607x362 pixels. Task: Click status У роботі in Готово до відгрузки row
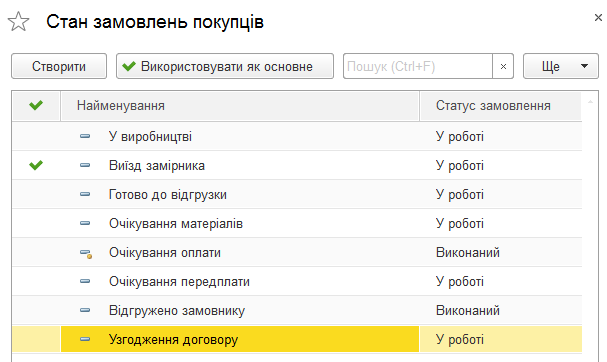pos(460,195)
